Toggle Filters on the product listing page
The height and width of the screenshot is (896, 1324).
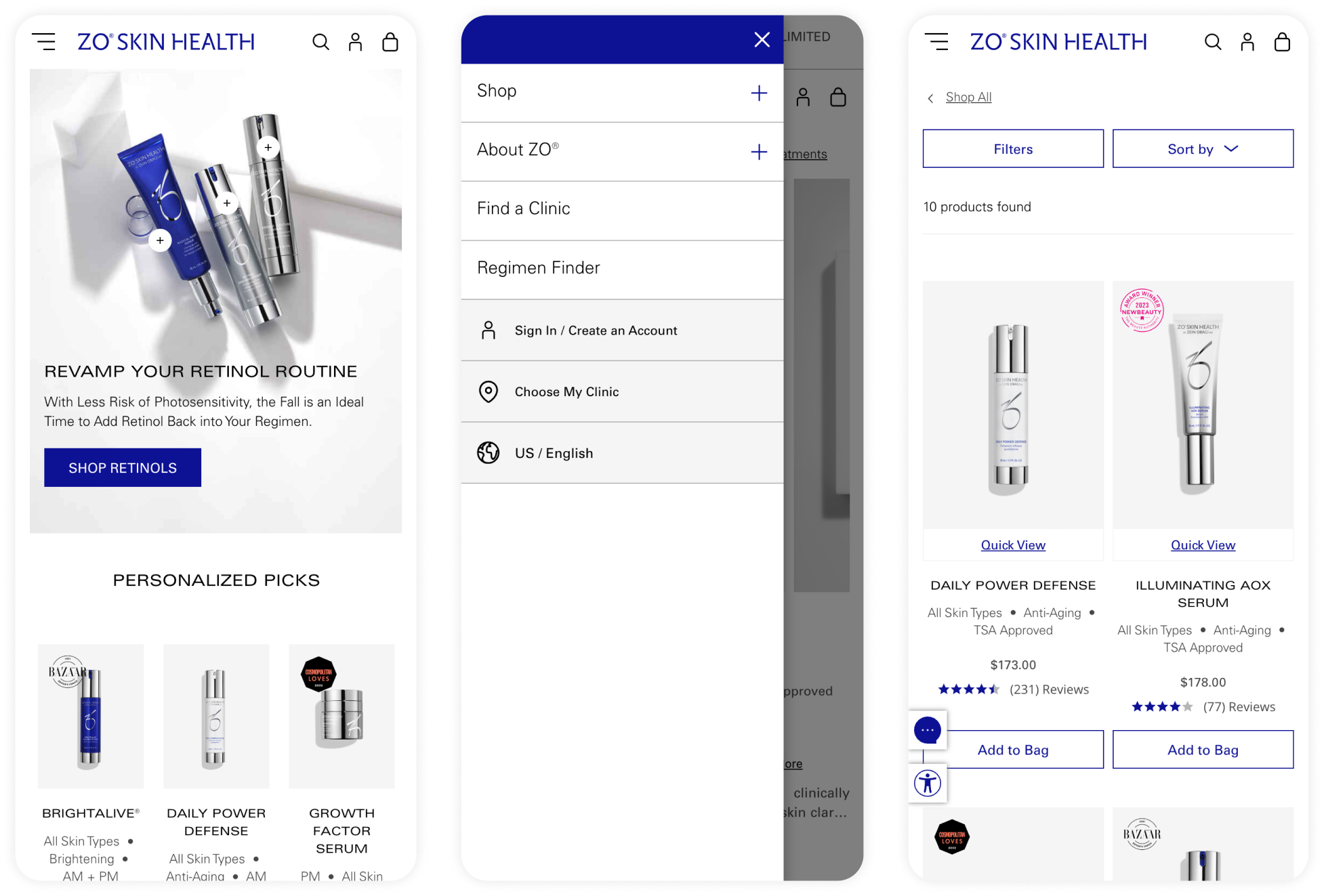click(1012, 148)
